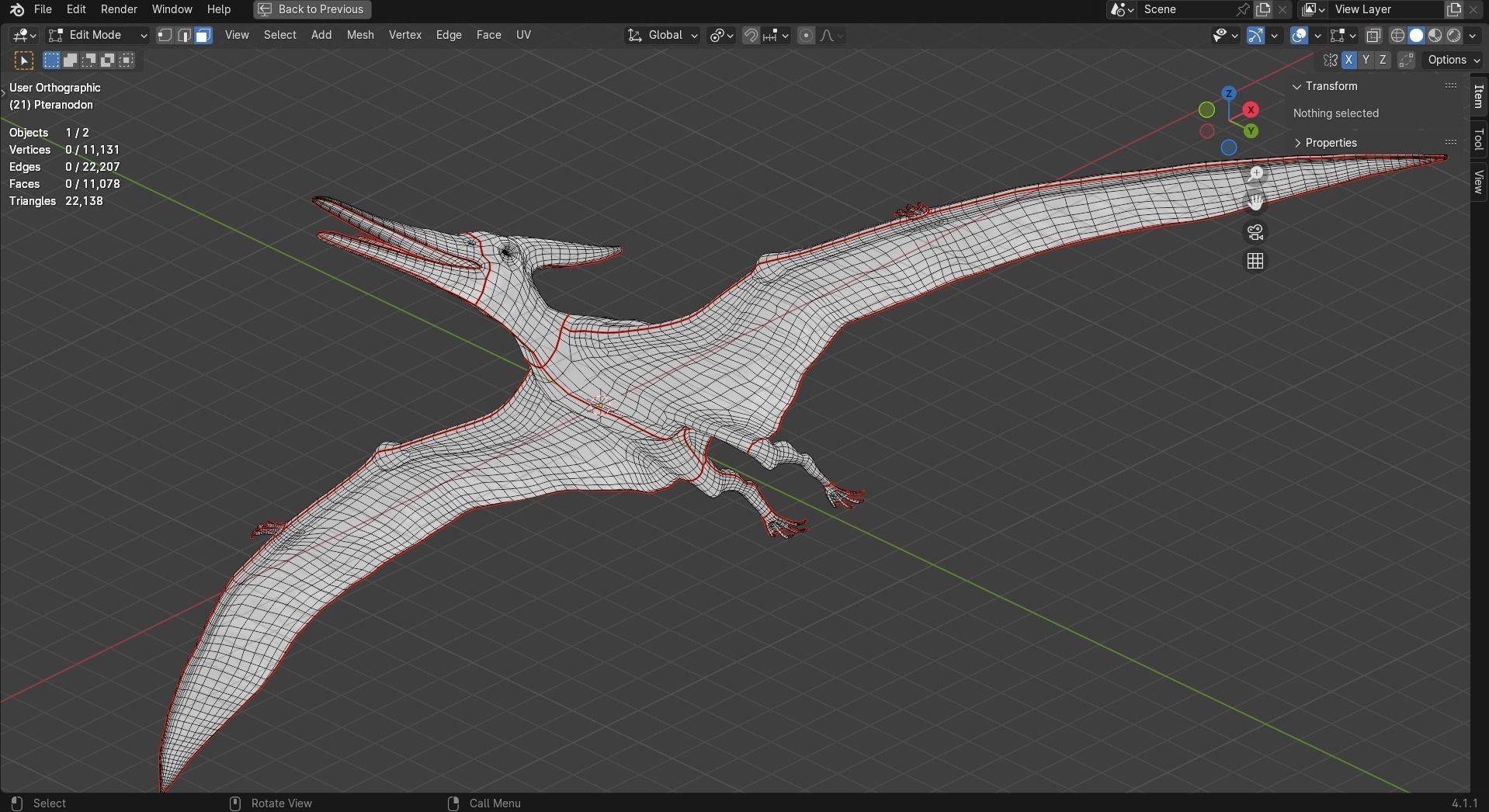The width and height of the screenshot is (1489, 812).
Task: Click the Back to Previous button
Action: [312, 9]
